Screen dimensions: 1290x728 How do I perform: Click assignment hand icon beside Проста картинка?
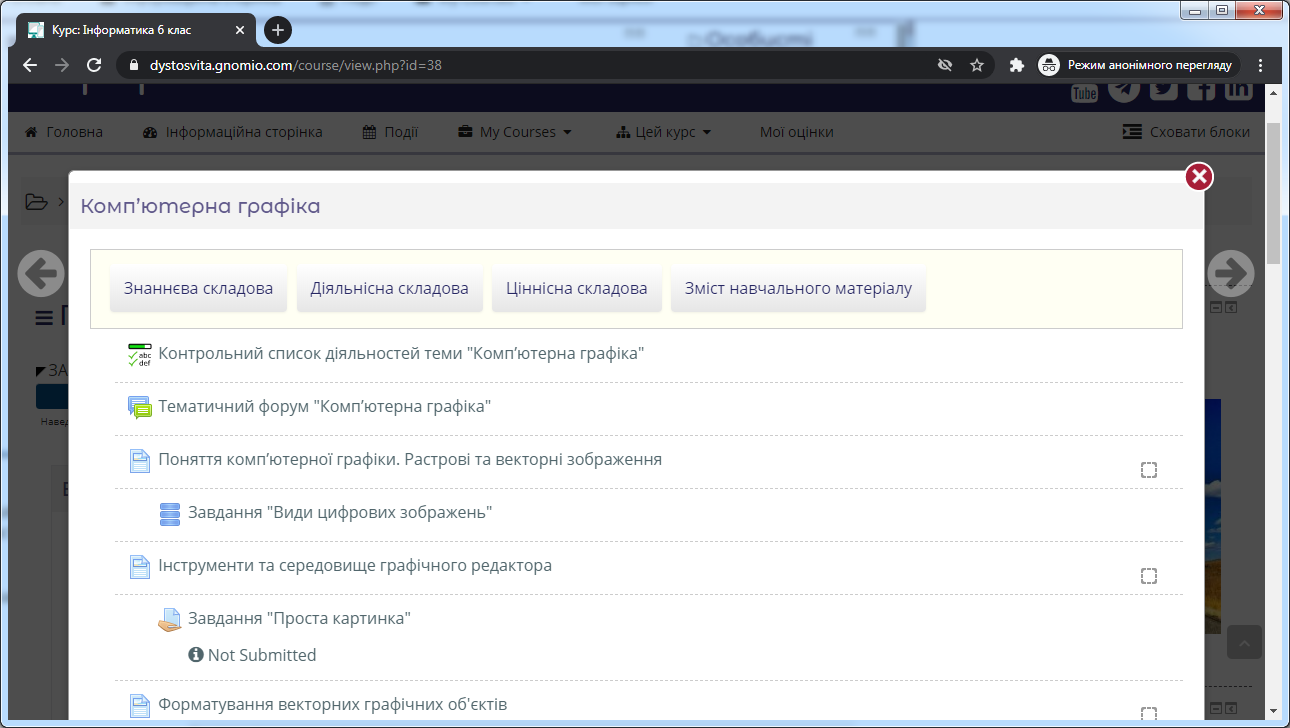170,620
